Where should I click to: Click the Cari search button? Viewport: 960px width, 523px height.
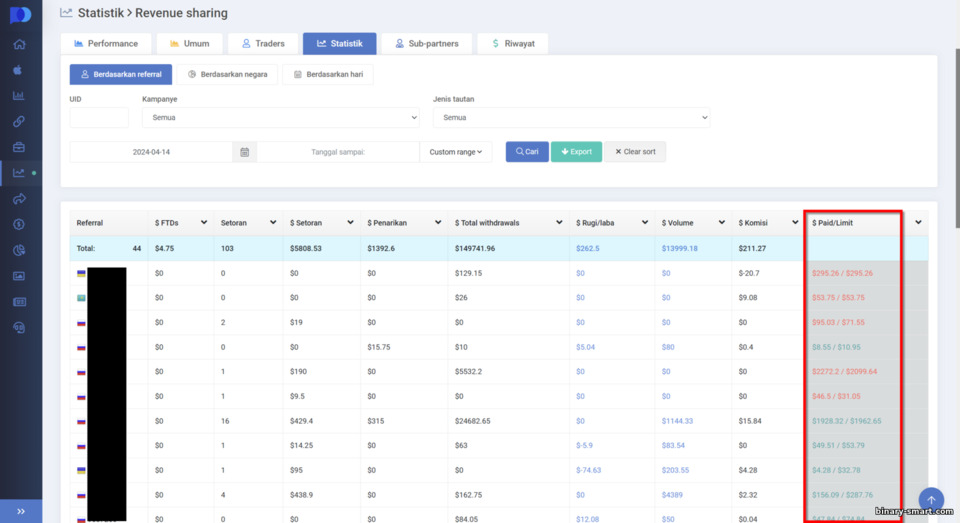[x=527, y=152]
